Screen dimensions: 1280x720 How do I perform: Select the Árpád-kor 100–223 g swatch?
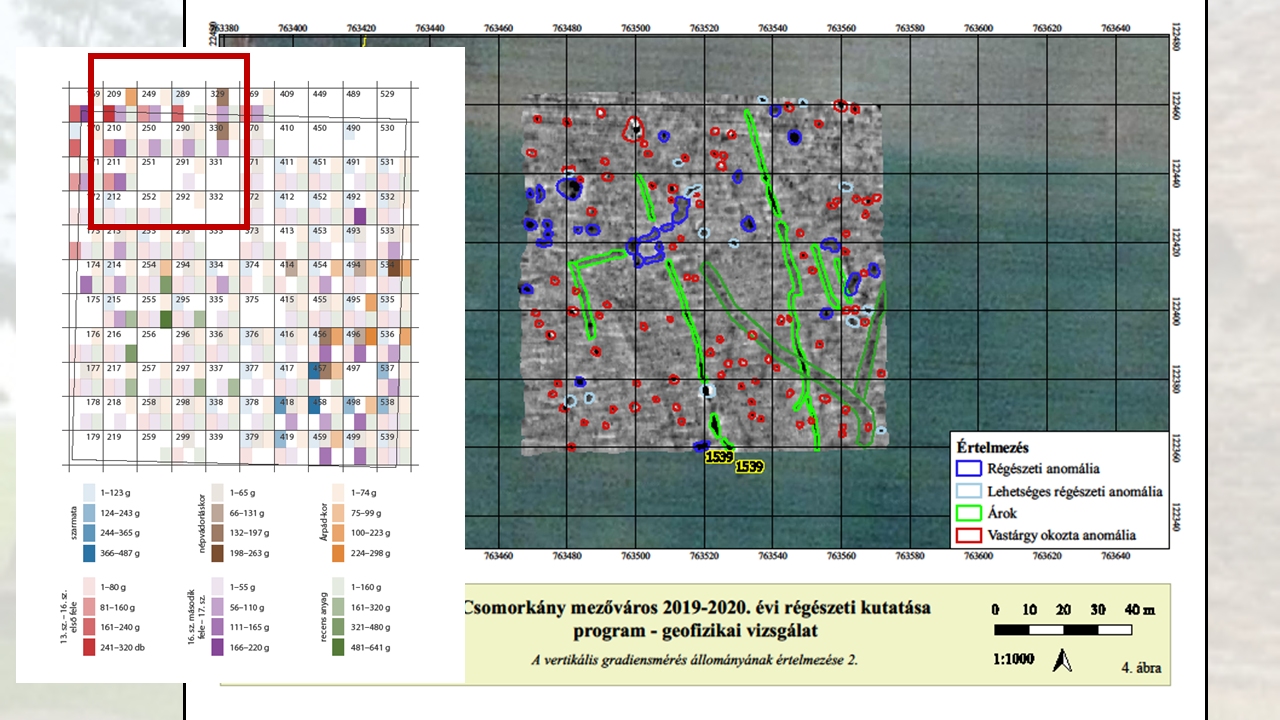click(340, 533)
